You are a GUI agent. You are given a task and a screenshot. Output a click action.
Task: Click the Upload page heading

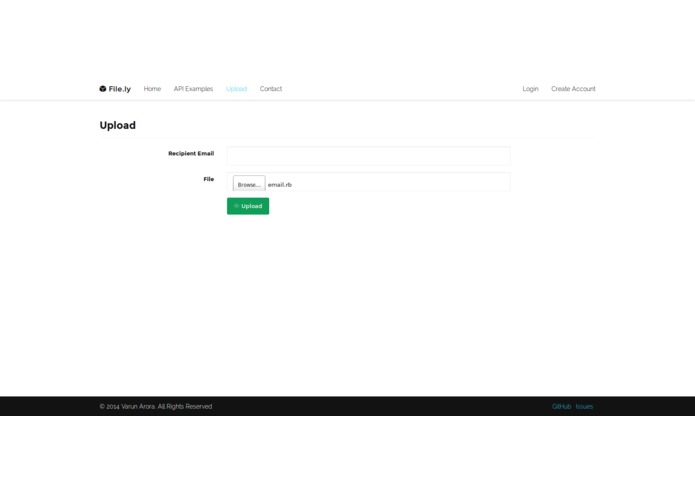pos(117,125)
